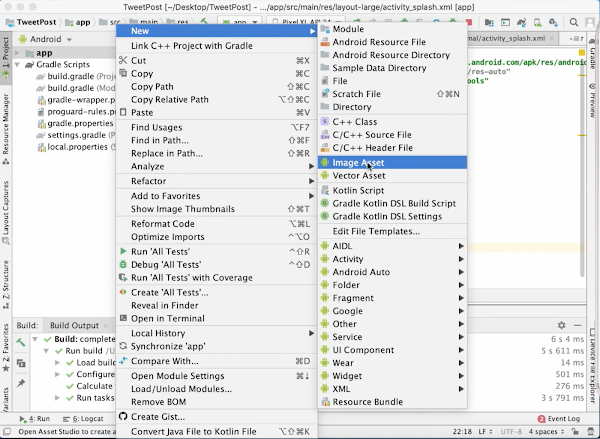Close the activity_splash.xml editor tab
The width and height of the screenshot is (600, 439).
point(551,38)
